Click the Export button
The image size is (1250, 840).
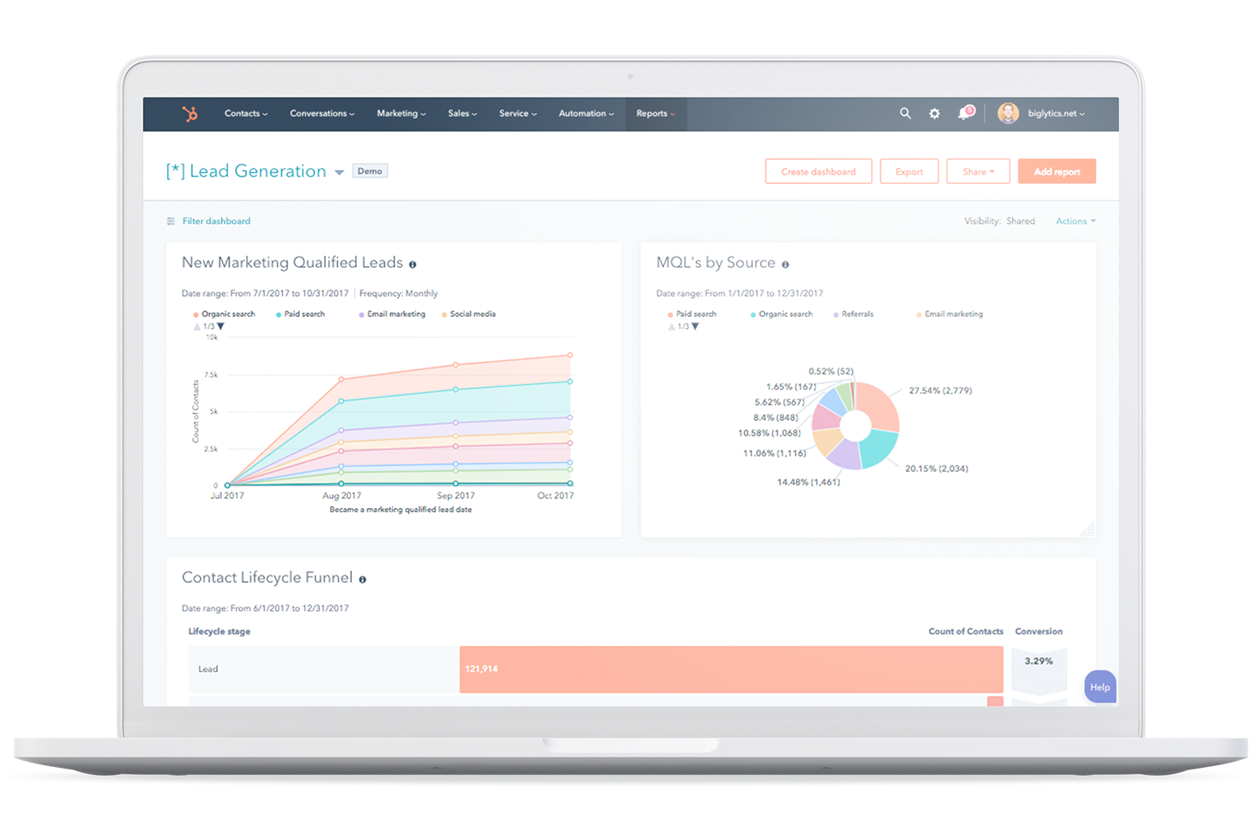909,172
